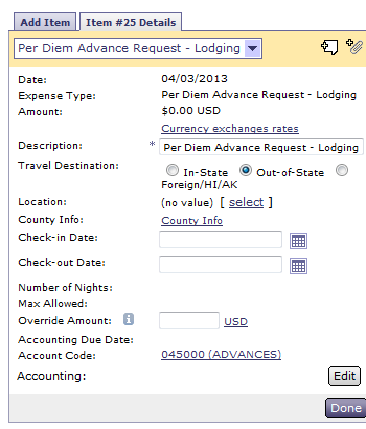
Task: Click the Override Amount input field
Action: pos(189,320)
